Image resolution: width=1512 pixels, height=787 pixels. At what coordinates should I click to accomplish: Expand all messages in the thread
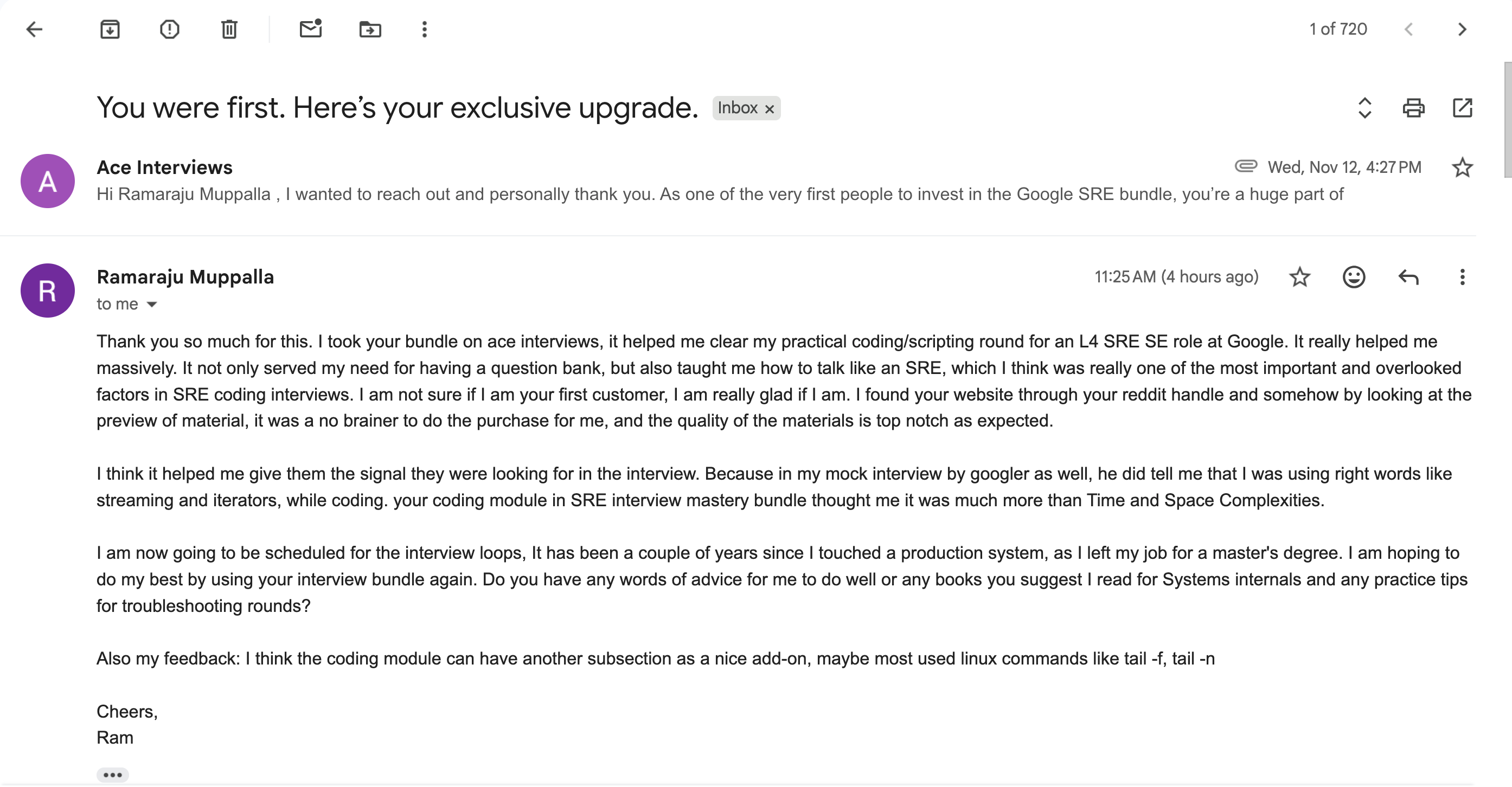click(x=1364, y=108)
